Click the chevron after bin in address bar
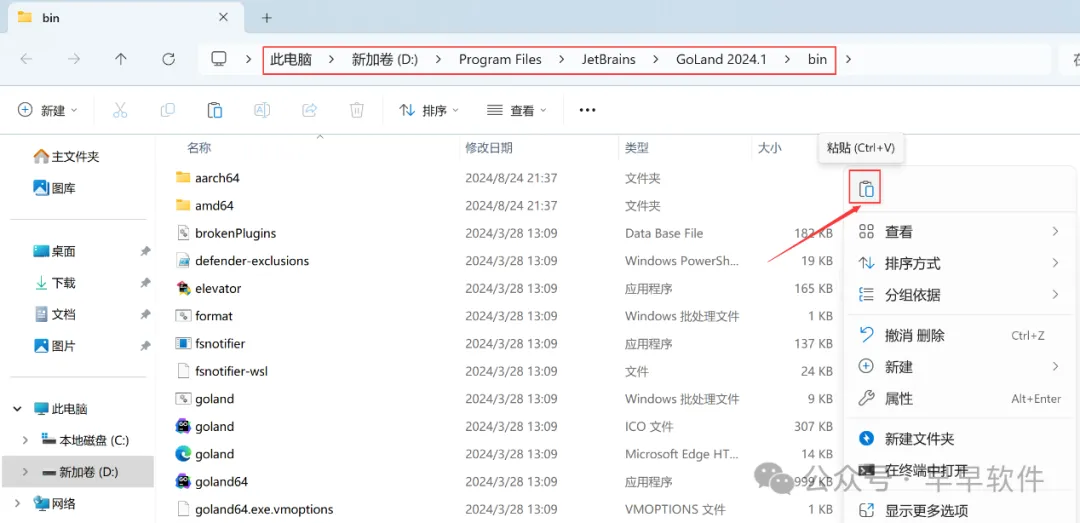This screenshot has width=1080, height=523. [x=848, y=59]
